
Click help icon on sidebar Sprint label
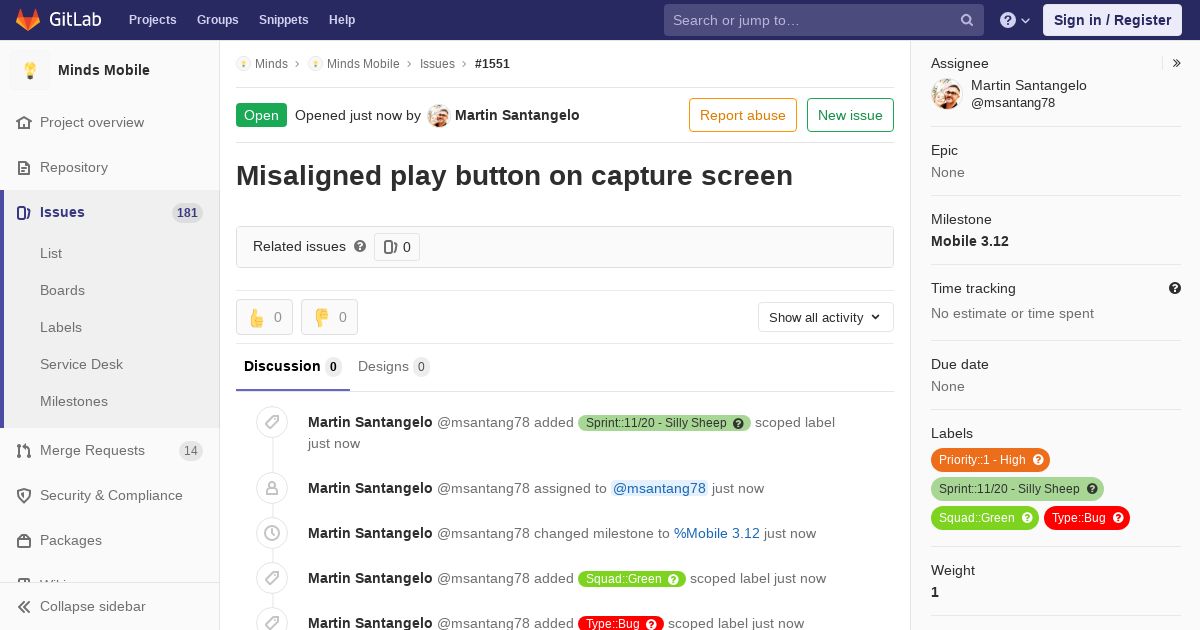pyautogui.click(x=1092, y=489)
